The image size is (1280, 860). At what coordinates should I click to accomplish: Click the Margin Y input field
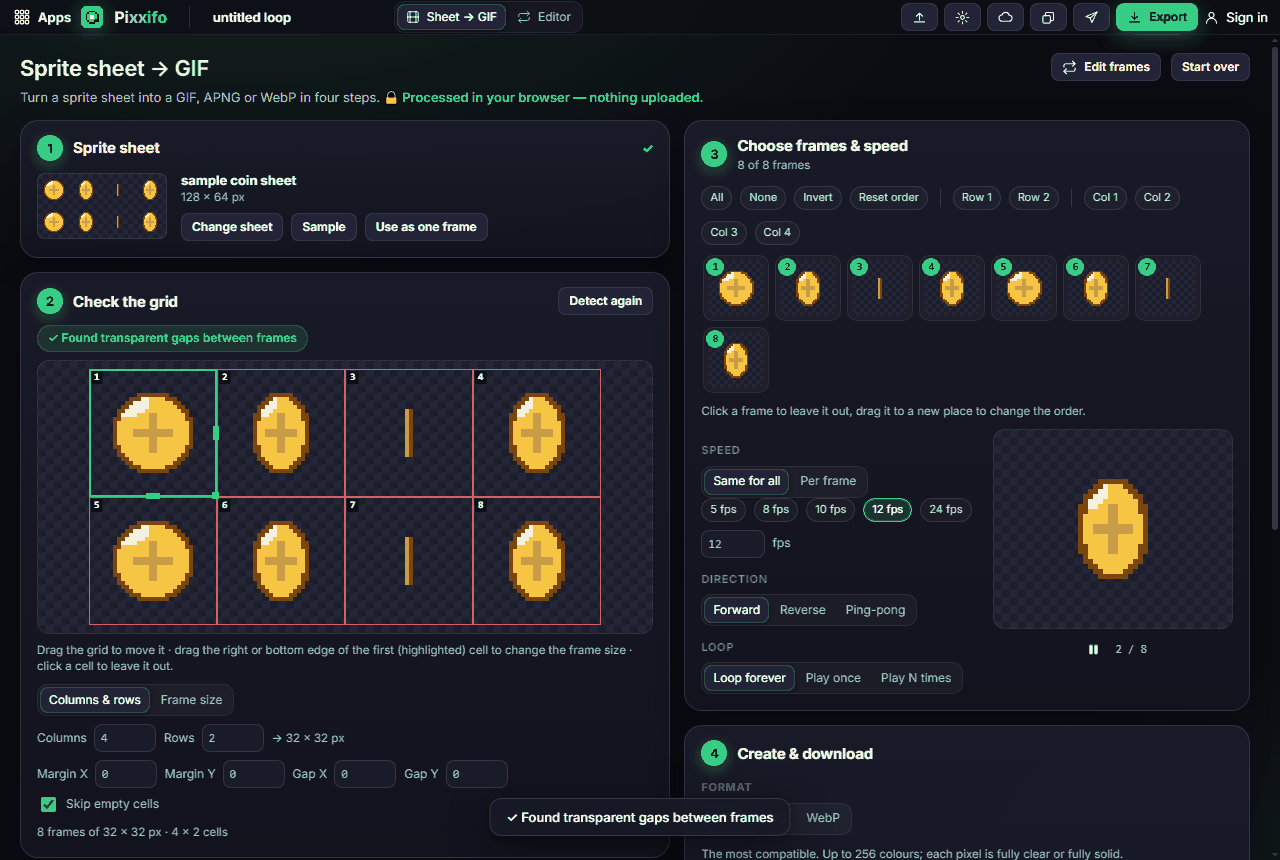click(x=254, y=774)
